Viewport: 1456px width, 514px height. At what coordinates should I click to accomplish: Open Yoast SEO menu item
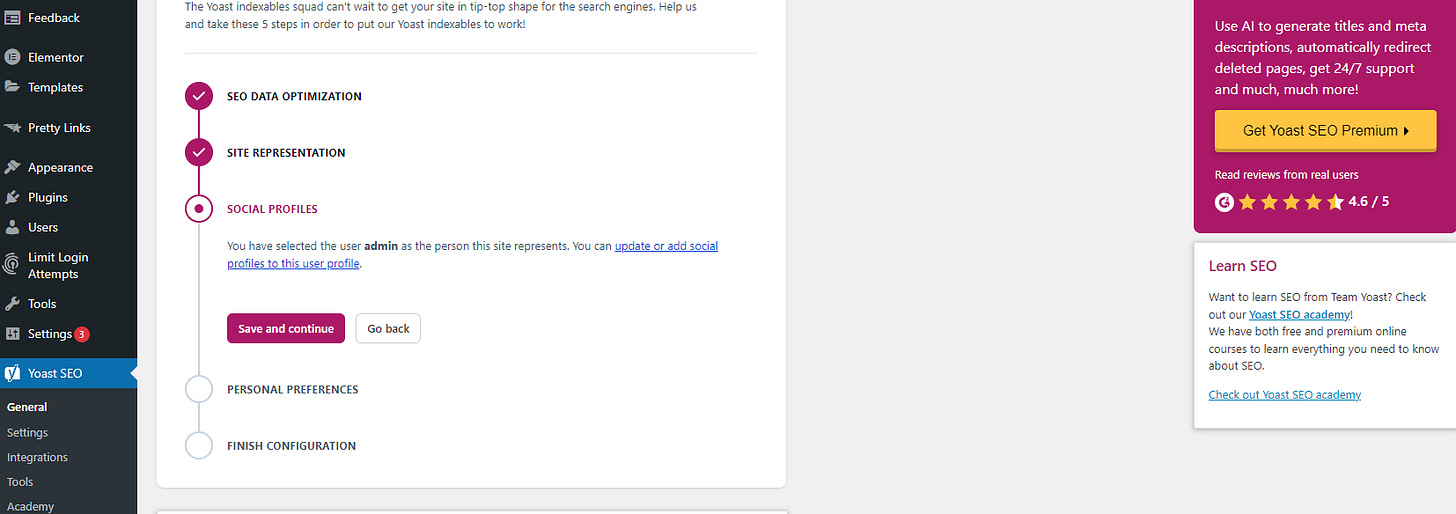click(x=68, y=373)
